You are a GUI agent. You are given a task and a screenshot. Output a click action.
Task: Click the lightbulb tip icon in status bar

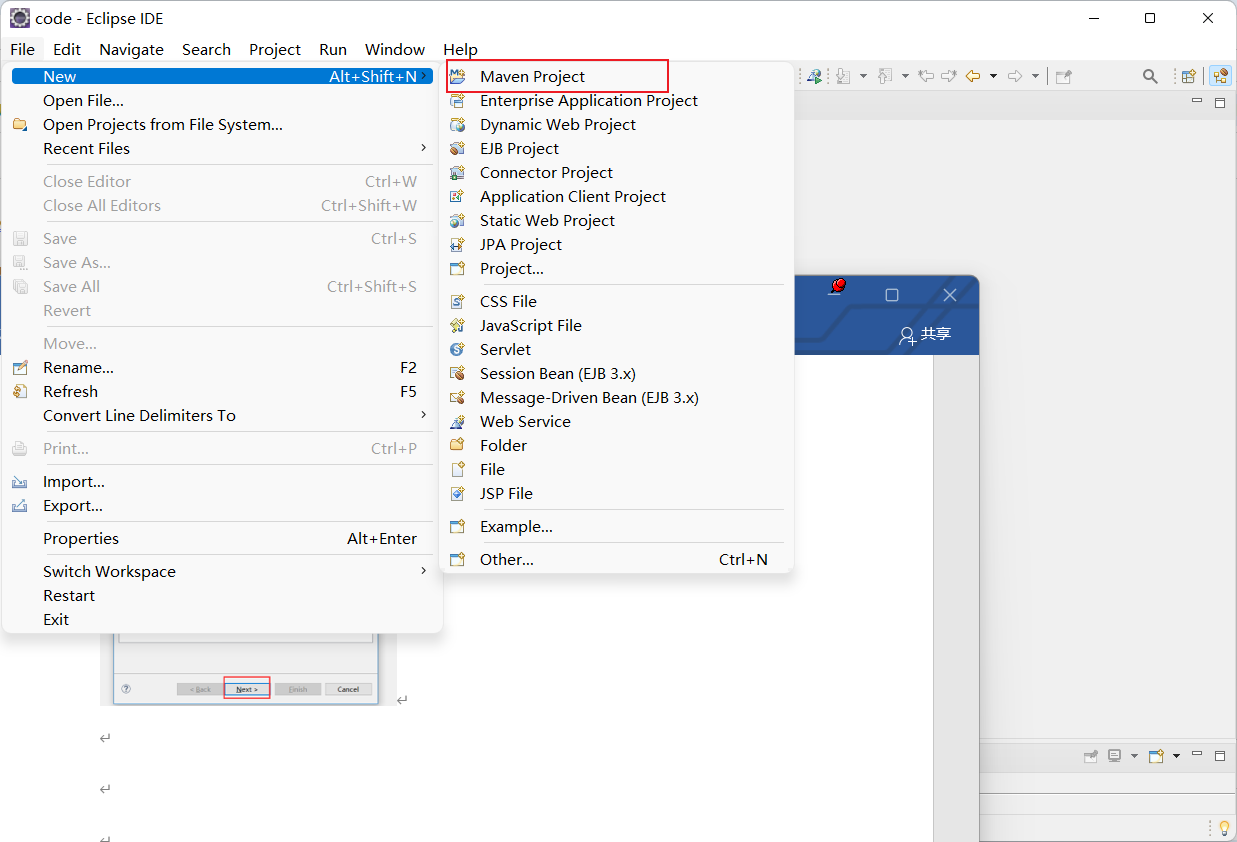click(1224, 829)
